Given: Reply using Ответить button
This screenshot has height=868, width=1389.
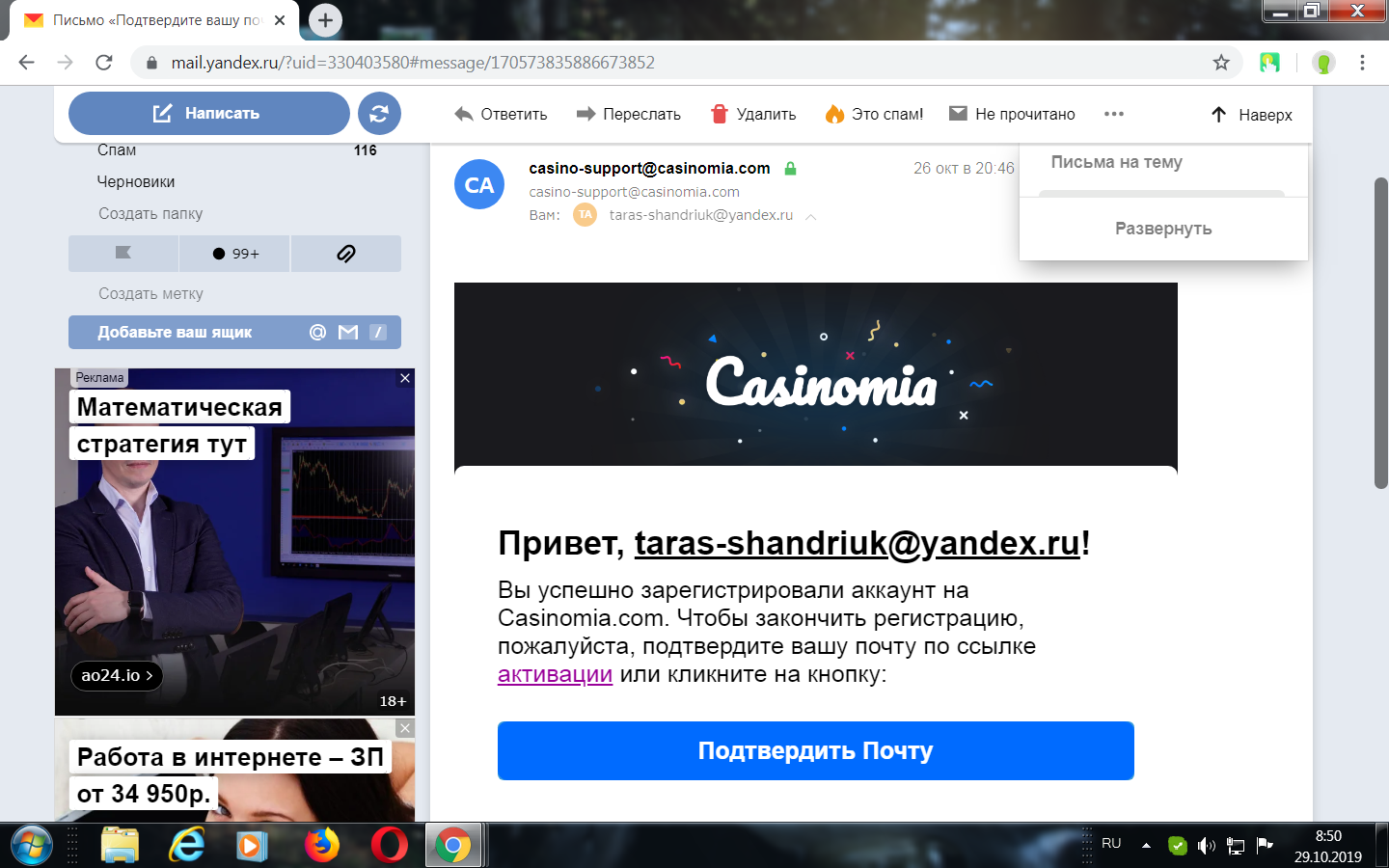Looking at the screenshot, I should (501, 114).
